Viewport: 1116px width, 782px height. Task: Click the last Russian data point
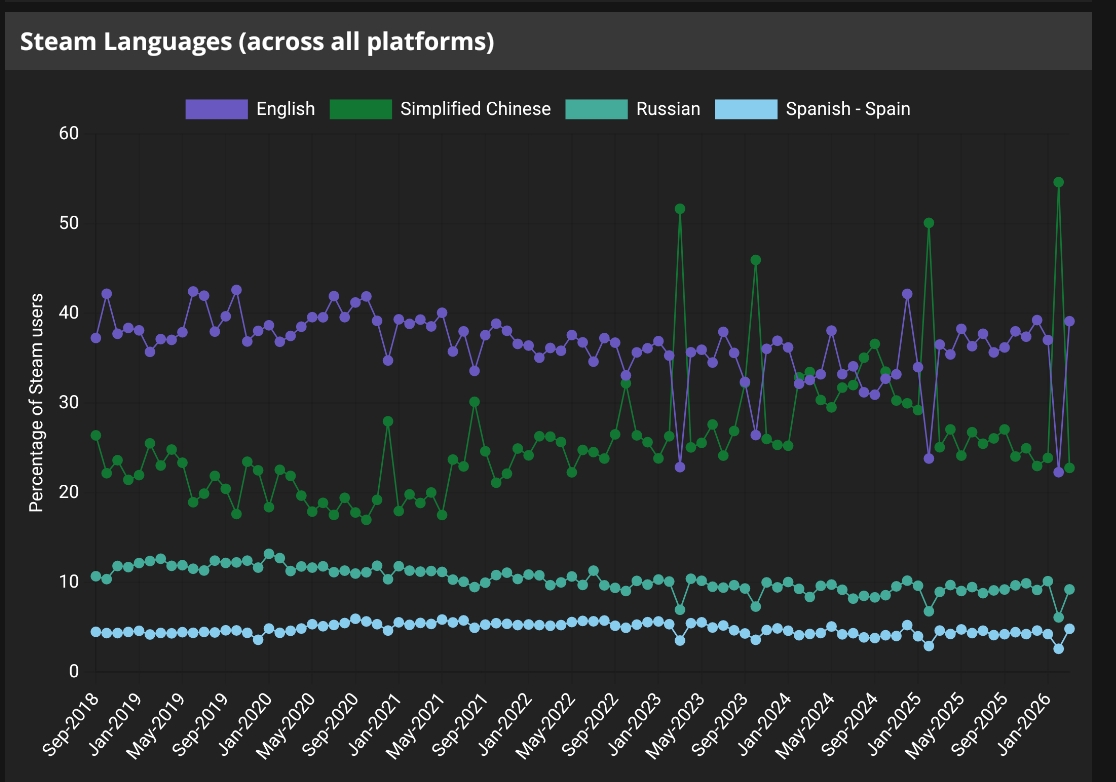(x=1069, y=590)
